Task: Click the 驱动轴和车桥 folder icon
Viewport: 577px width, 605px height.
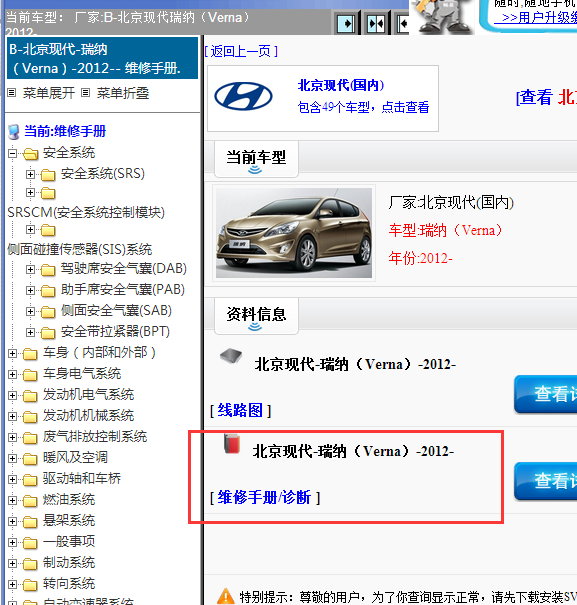Action: tap(30, 480)
